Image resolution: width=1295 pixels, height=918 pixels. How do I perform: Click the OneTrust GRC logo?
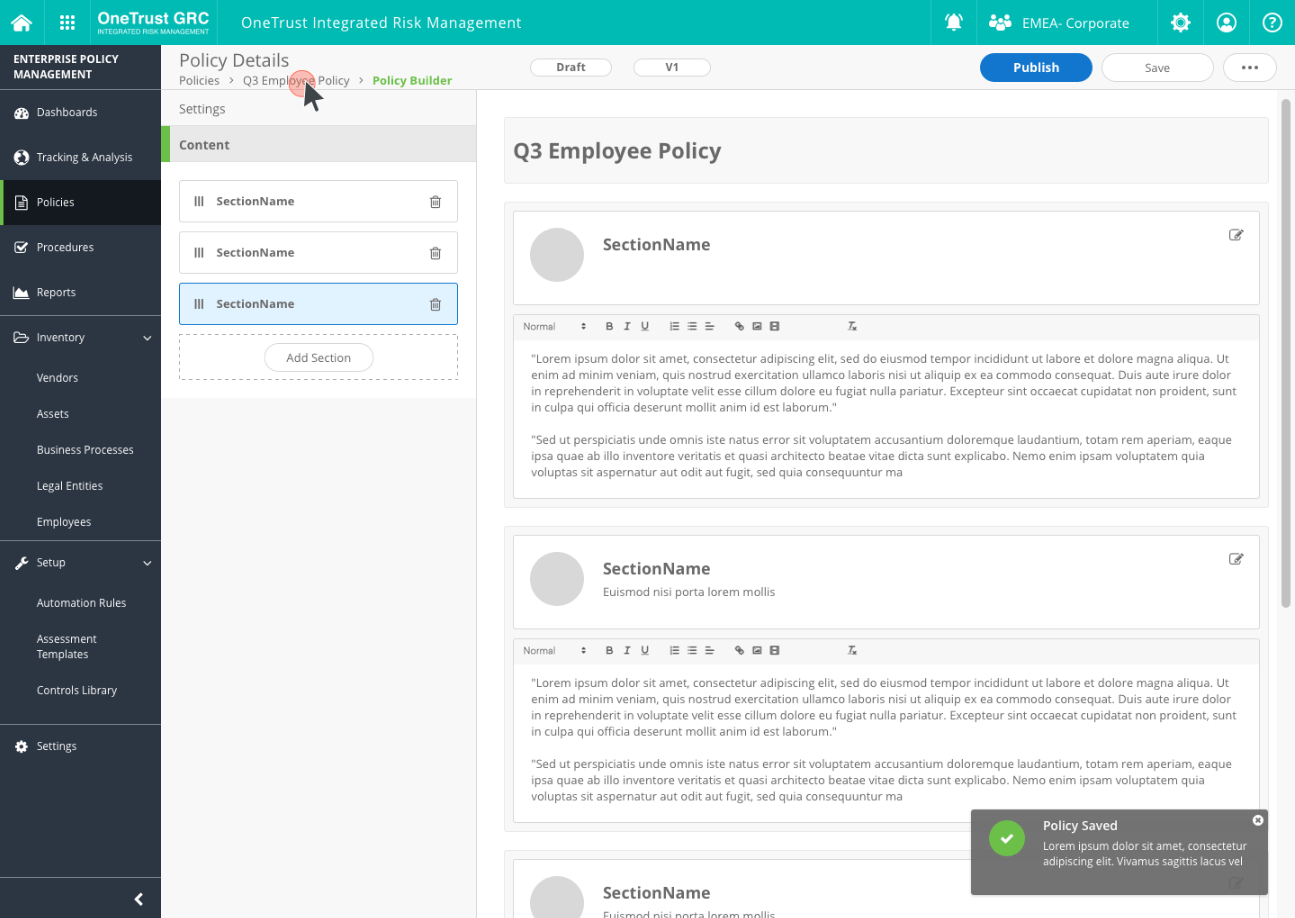153,22
